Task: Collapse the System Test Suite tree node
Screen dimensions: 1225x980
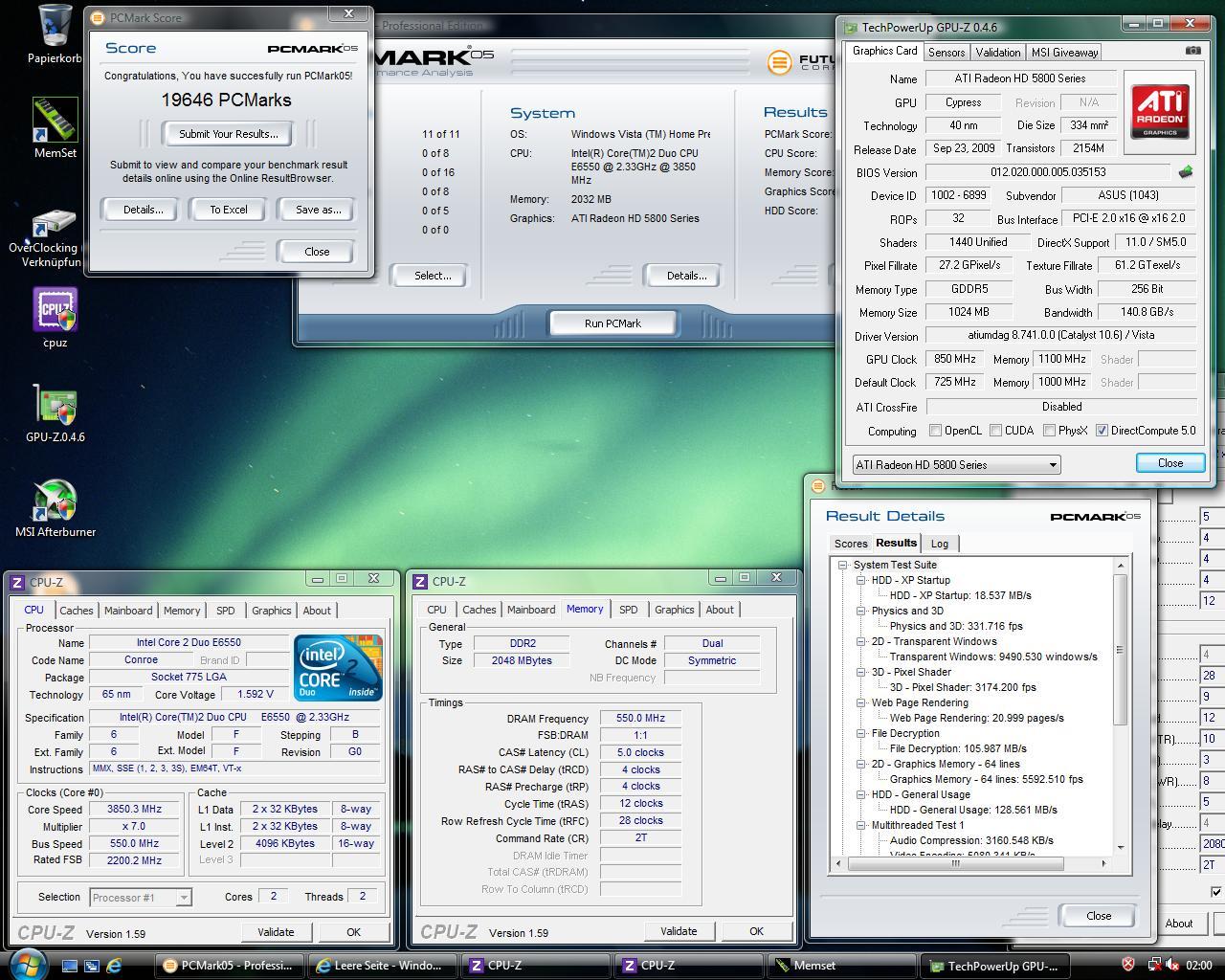Action: click(843, 565)
